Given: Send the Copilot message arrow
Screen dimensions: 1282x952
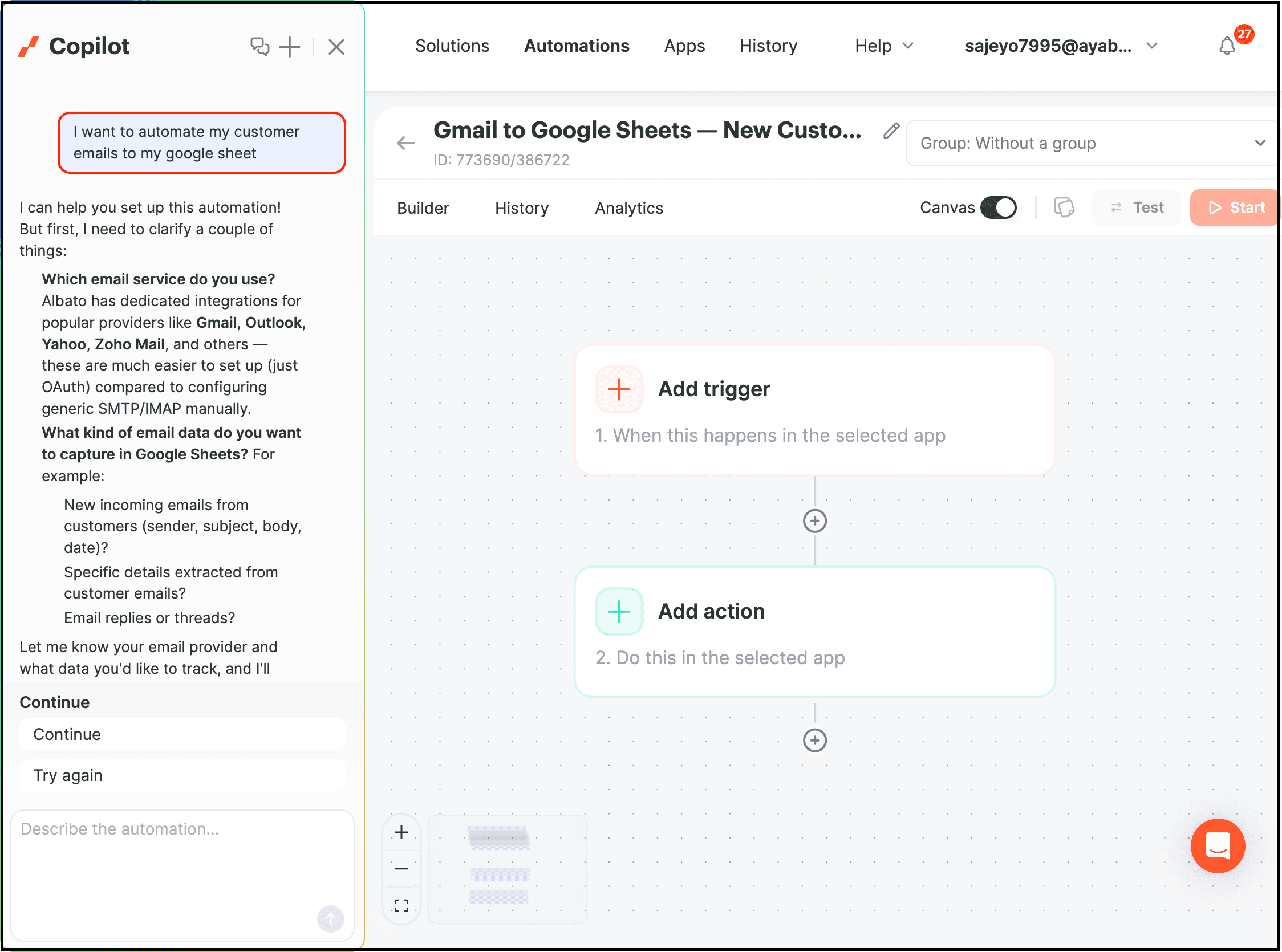Looking at the screenshot, I should (x=331, y=918).
